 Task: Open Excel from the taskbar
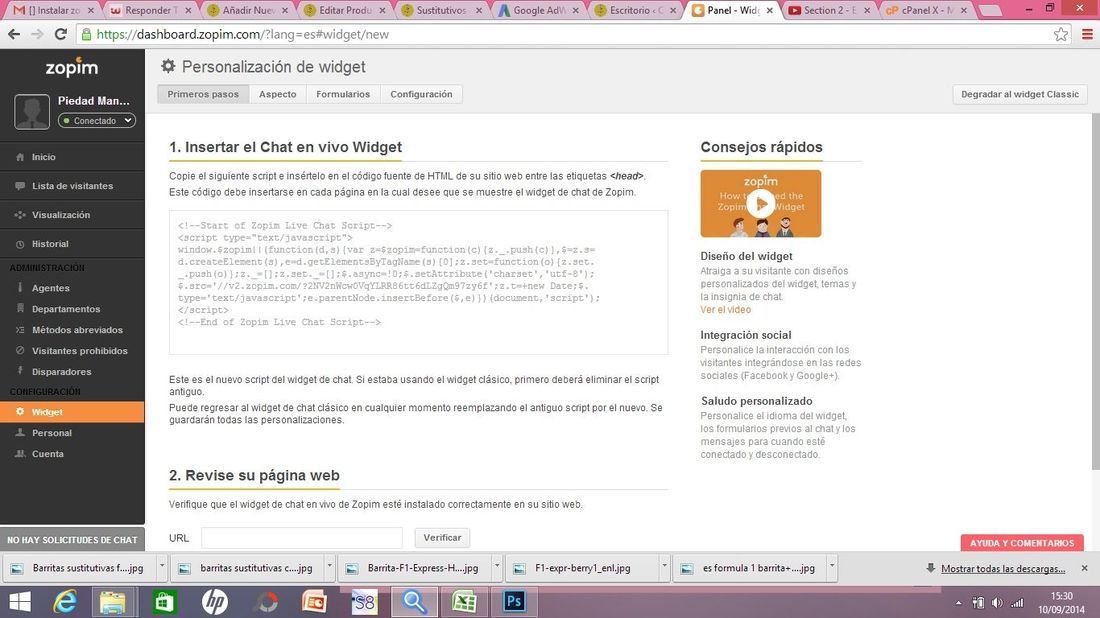(464, 602)
